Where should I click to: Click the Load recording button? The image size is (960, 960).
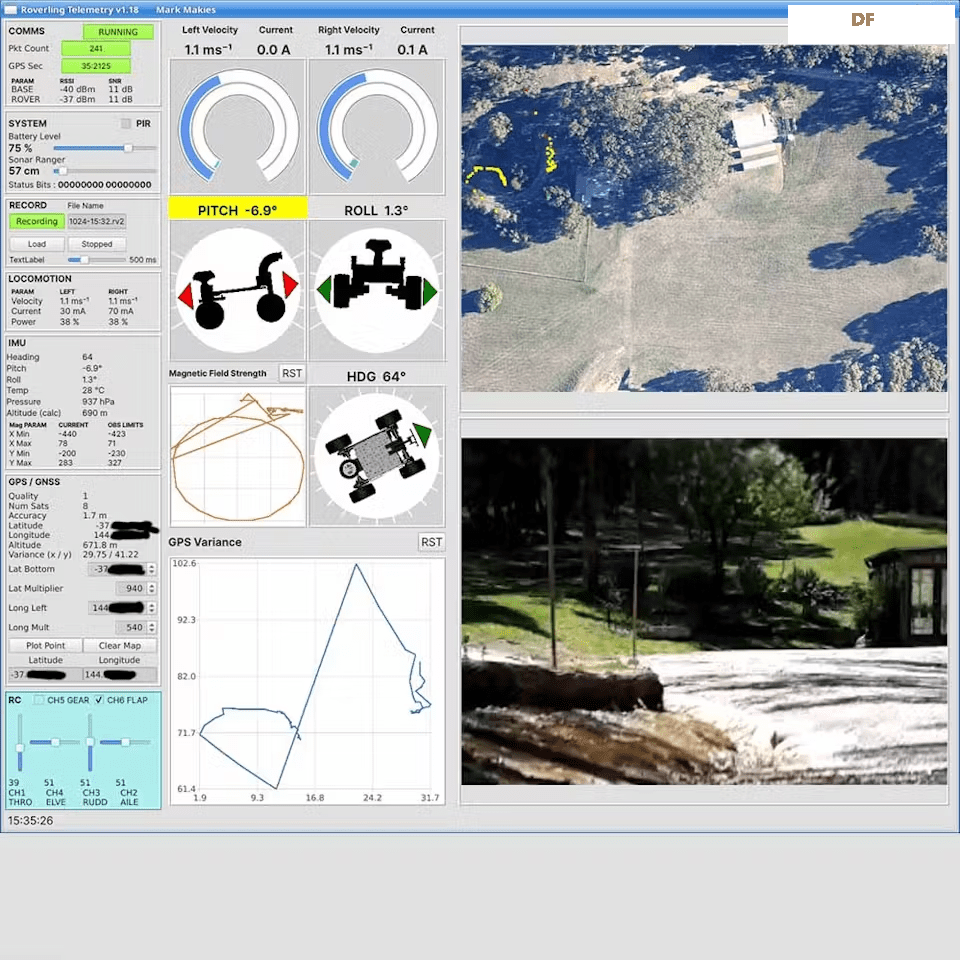(37, 244)
